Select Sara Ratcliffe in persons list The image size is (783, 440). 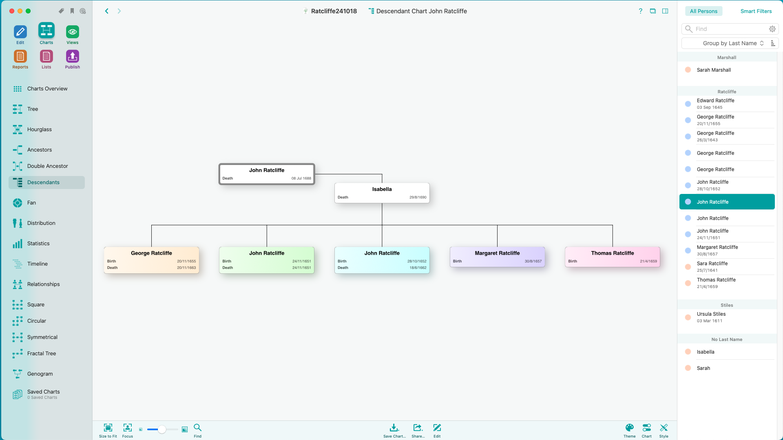click(x=727, y=267)
